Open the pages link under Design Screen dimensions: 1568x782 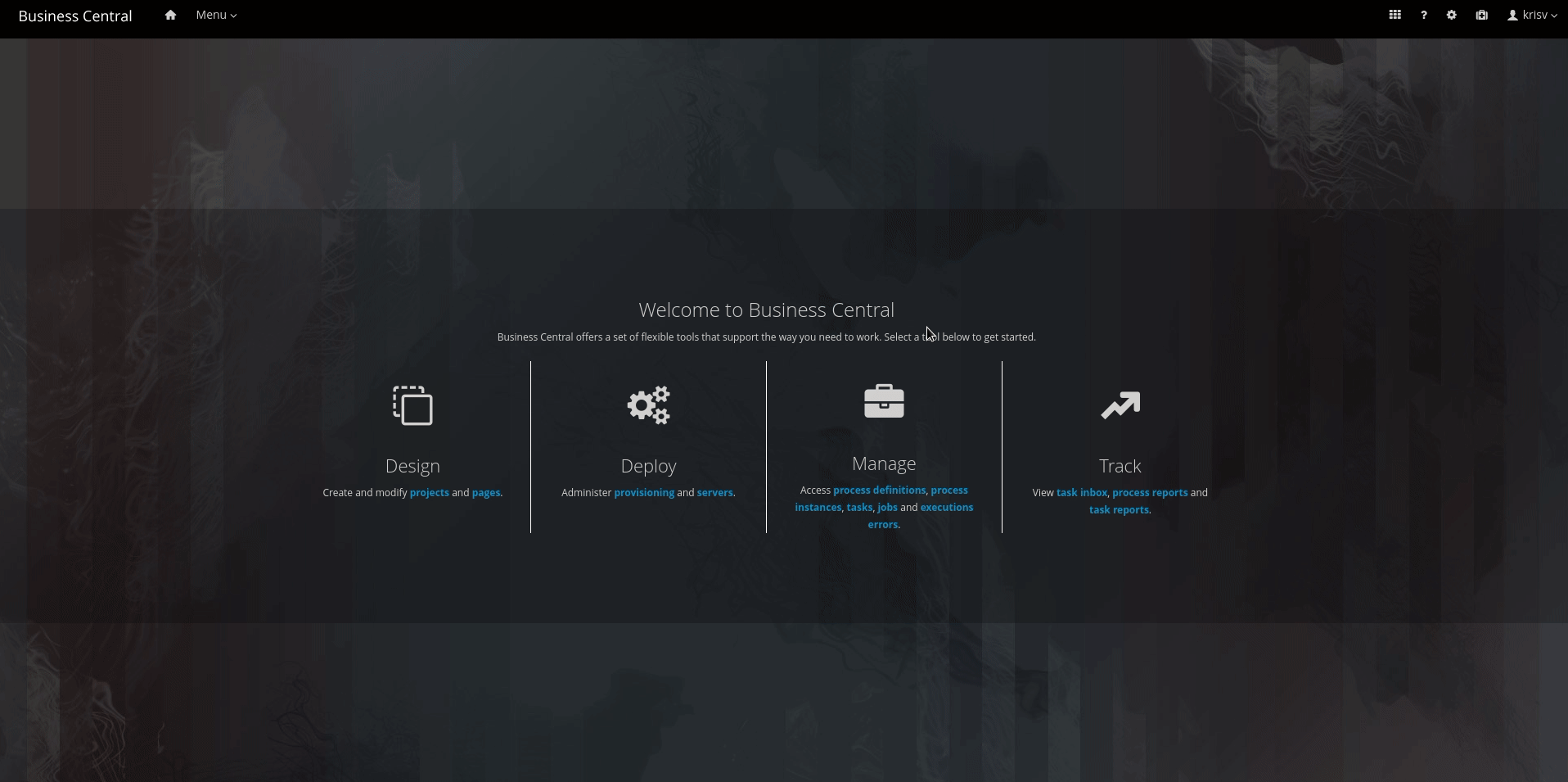[485, 493]
